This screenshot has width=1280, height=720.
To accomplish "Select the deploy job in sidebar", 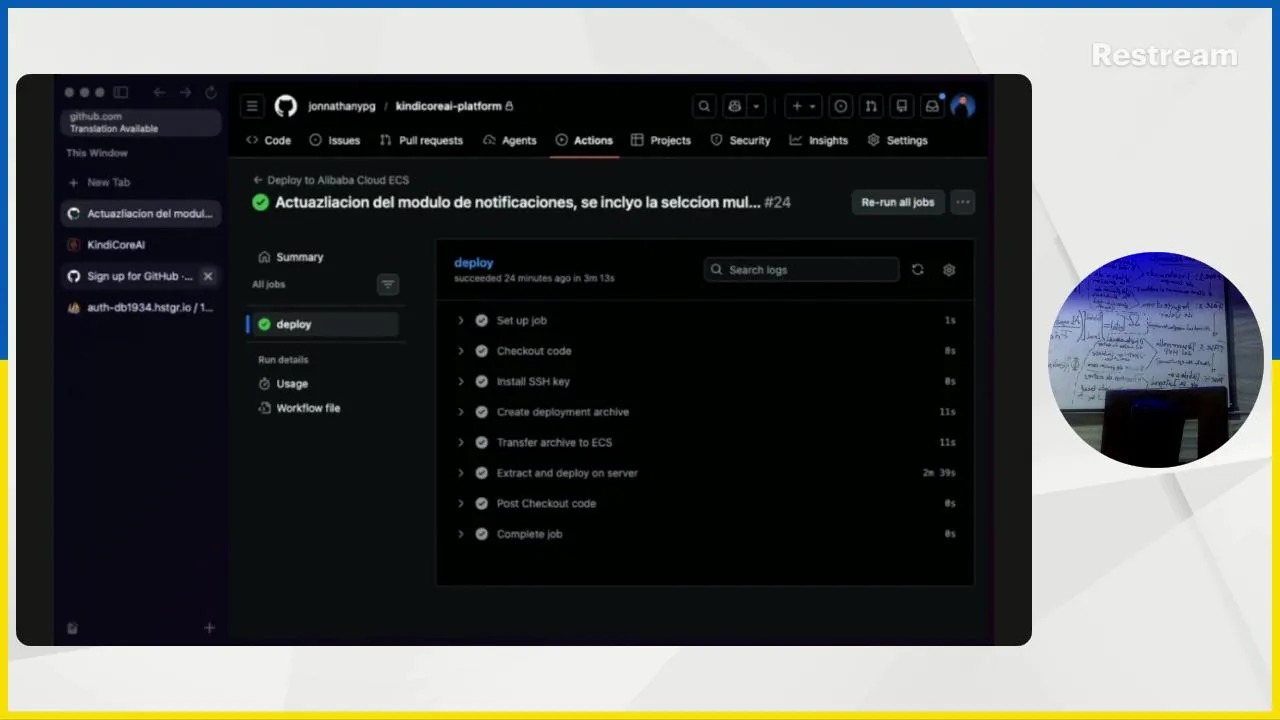I will [x=322, y=324].
